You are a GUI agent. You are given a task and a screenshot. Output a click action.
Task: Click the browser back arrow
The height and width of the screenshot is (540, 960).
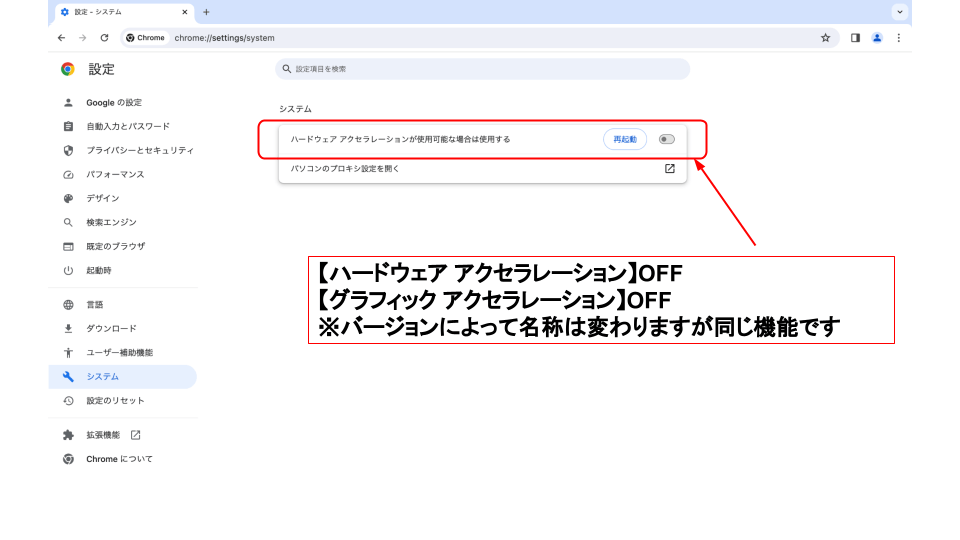point(61,38)
